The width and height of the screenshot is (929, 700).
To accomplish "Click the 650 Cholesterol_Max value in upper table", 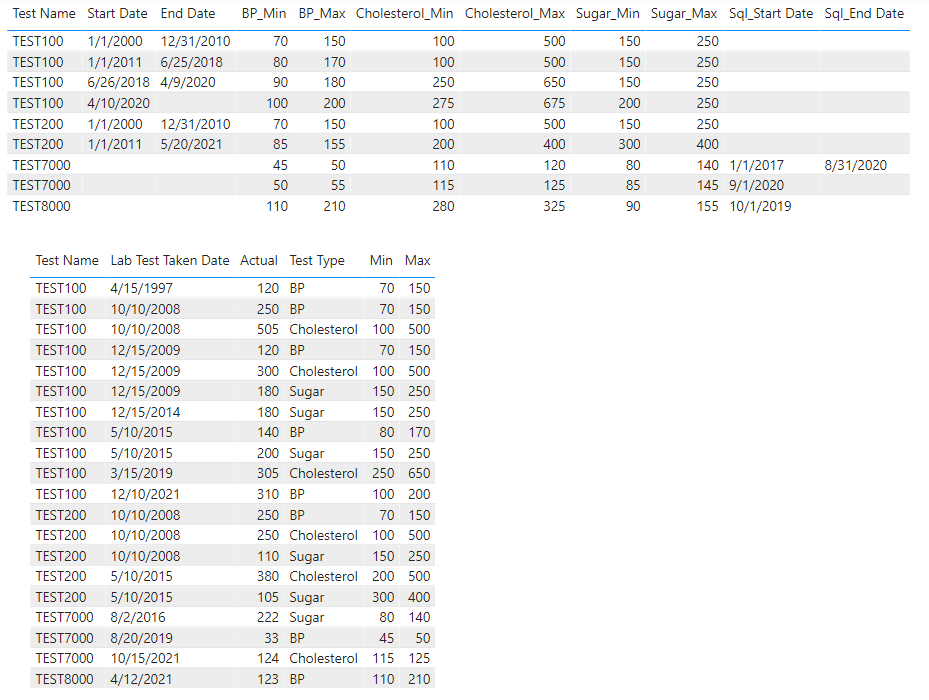I will pos(554,82).
